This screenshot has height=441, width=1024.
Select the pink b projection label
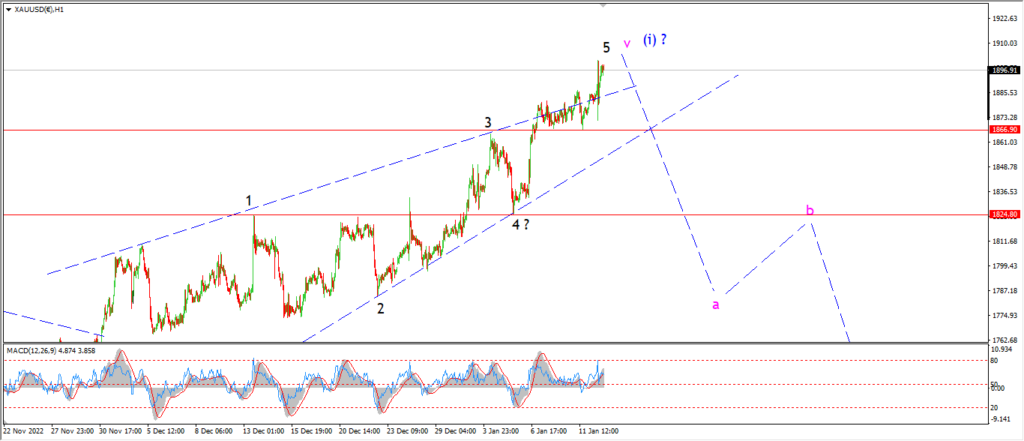810,210
